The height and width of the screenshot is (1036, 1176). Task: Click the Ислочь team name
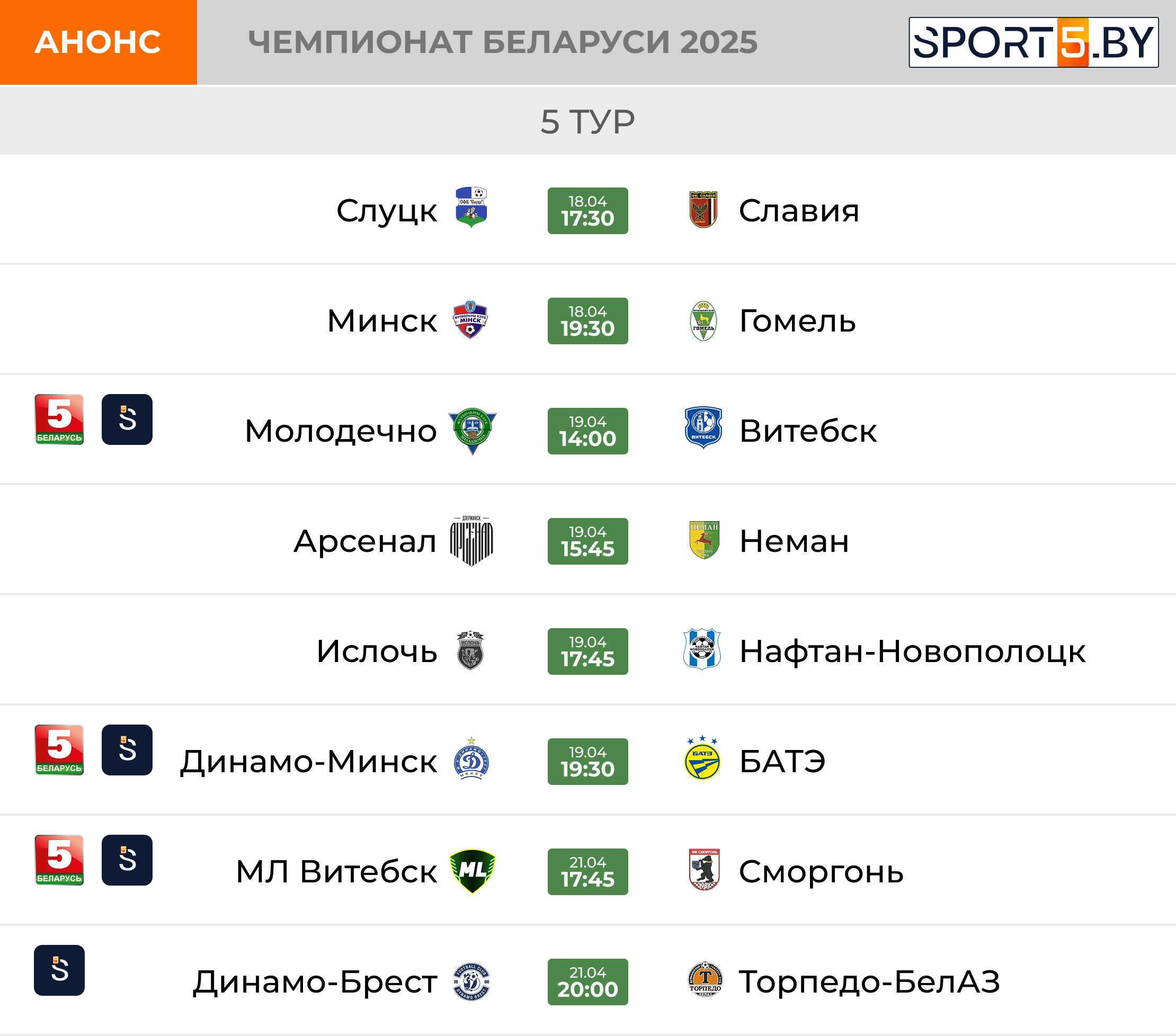[x=377, y=652]
